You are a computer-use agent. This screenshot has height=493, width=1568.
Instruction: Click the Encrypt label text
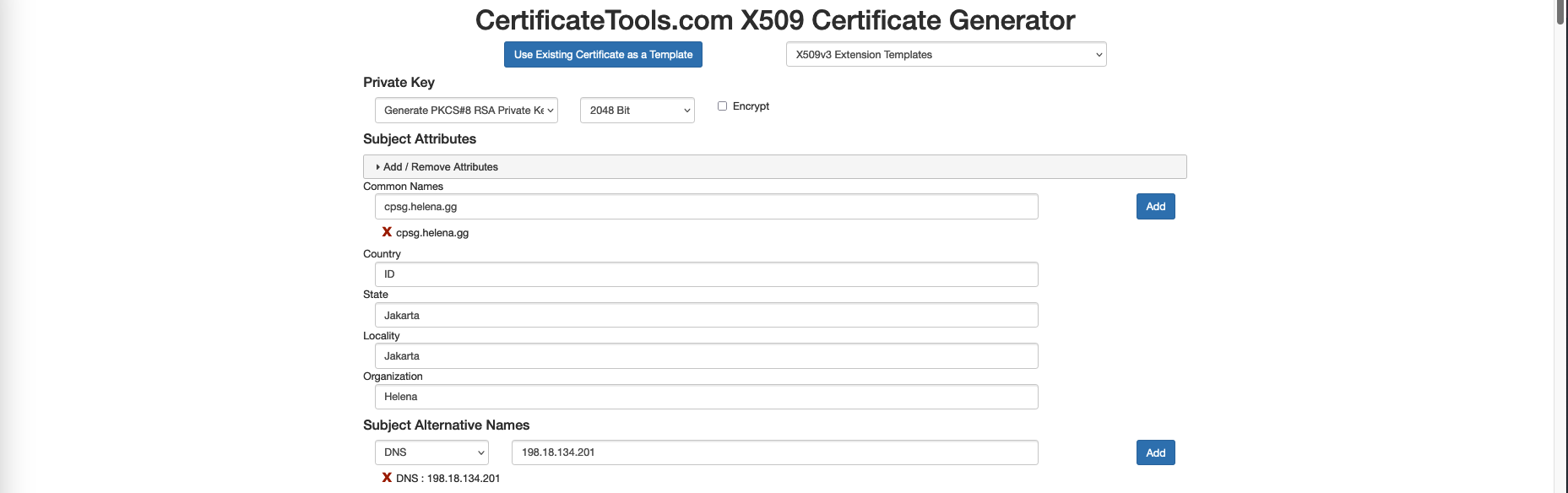(751, 106)
